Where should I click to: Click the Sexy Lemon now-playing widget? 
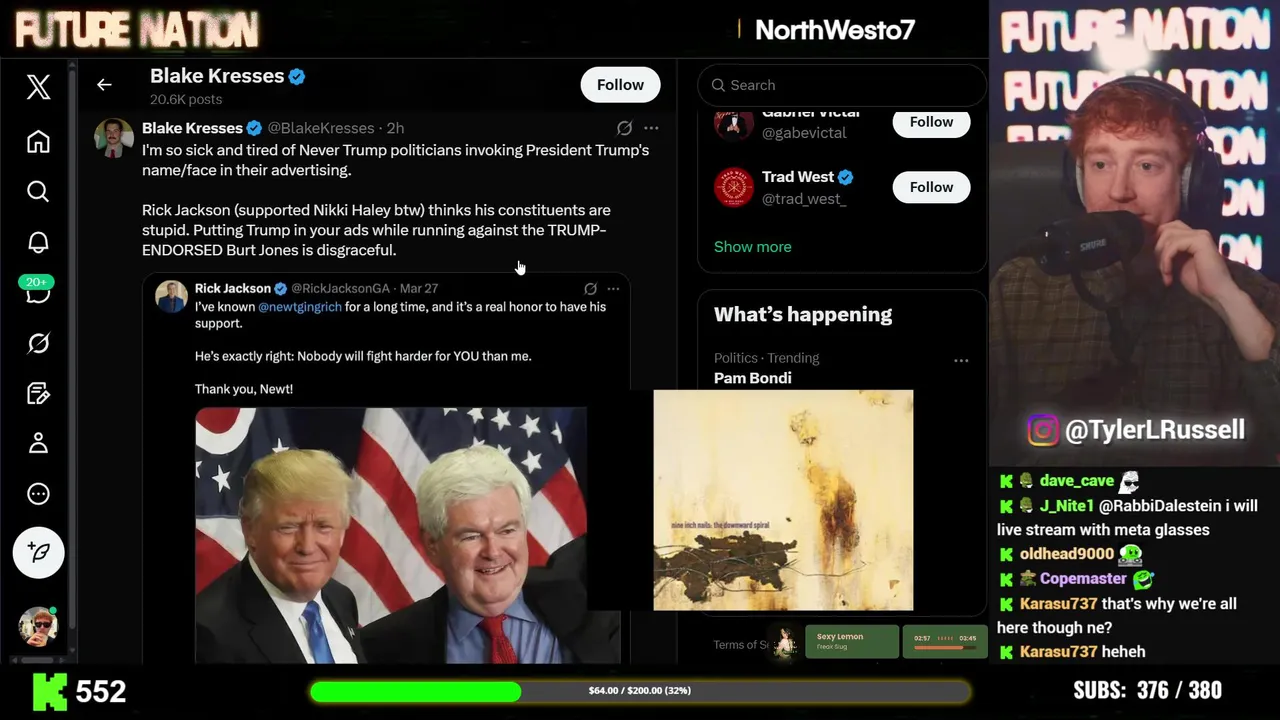852,641
